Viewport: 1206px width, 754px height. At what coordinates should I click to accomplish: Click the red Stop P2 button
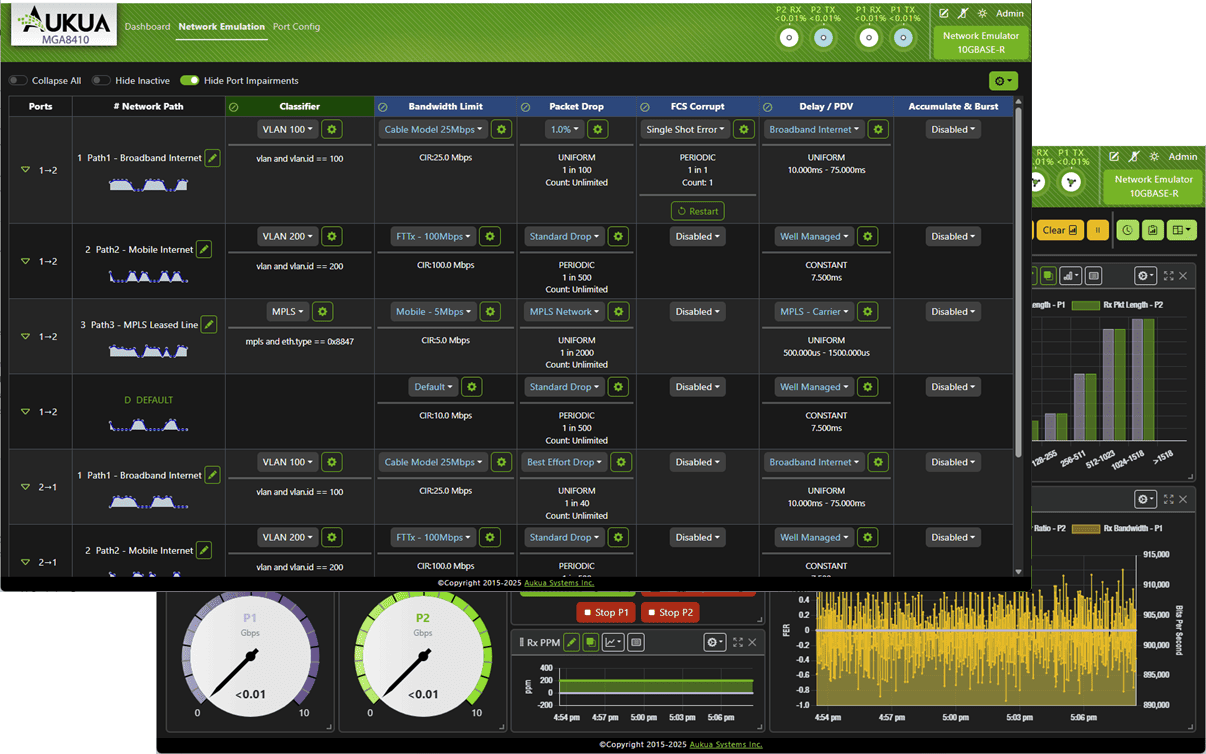[670, 612]
